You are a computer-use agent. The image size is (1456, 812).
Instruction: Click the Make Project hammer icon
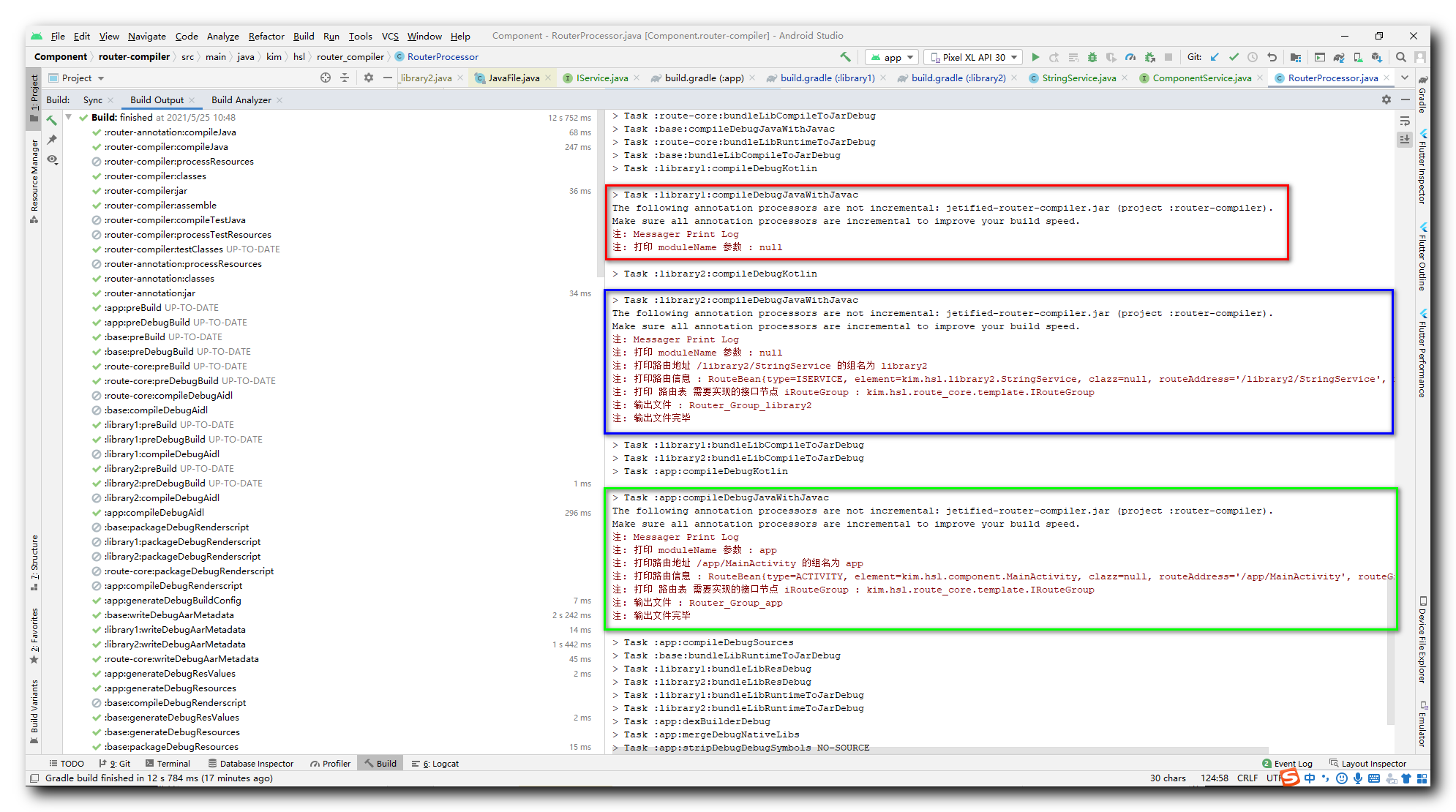click(x=845, y=57)
